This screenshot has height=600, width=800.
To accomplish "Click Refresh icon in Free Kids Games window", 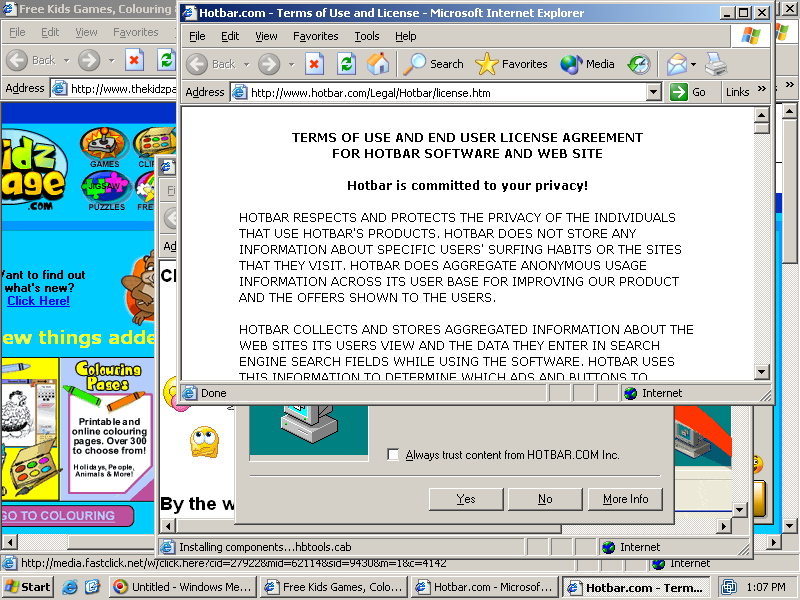I will 166,60.
